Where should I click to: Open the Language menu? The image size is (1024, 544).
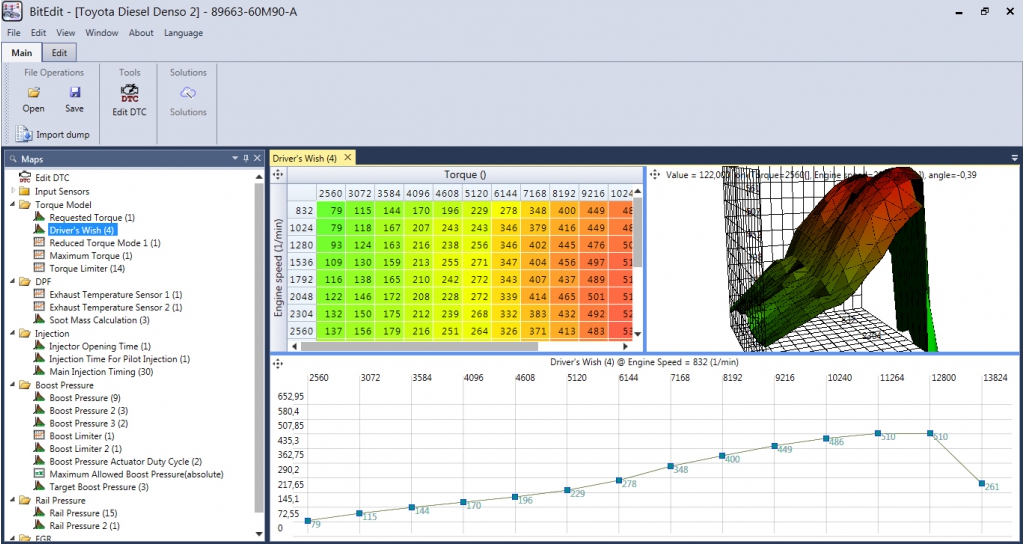pos(184,33)
